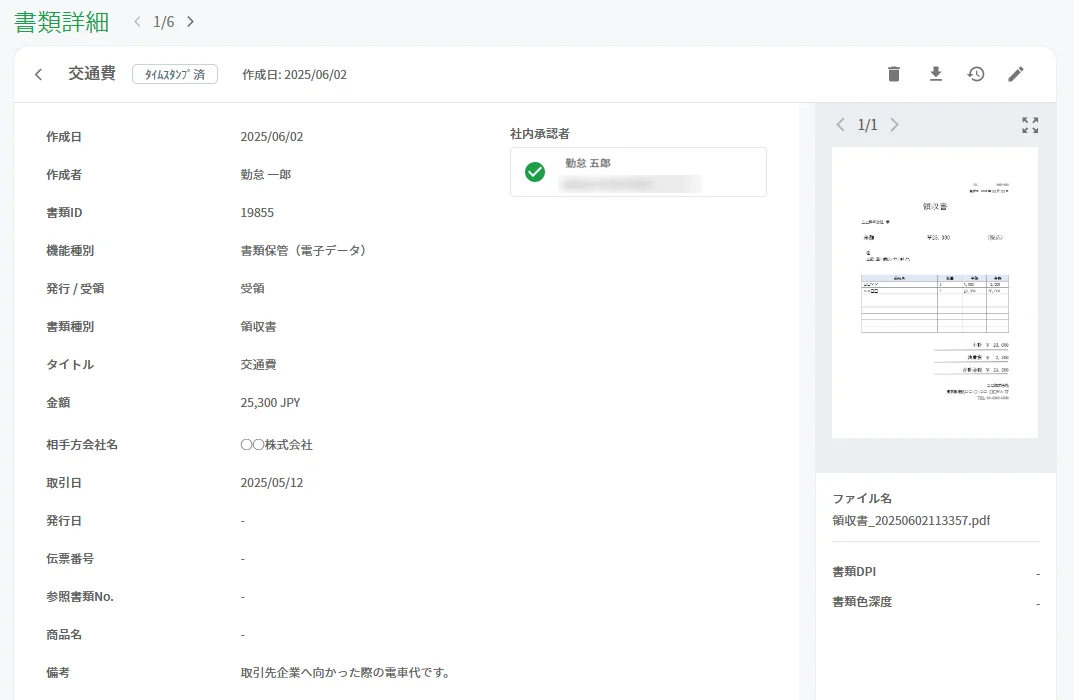Screen dimensions: 1074x700
Task: Go to the previous document of 1/6
Action: (x=138, y=22)
